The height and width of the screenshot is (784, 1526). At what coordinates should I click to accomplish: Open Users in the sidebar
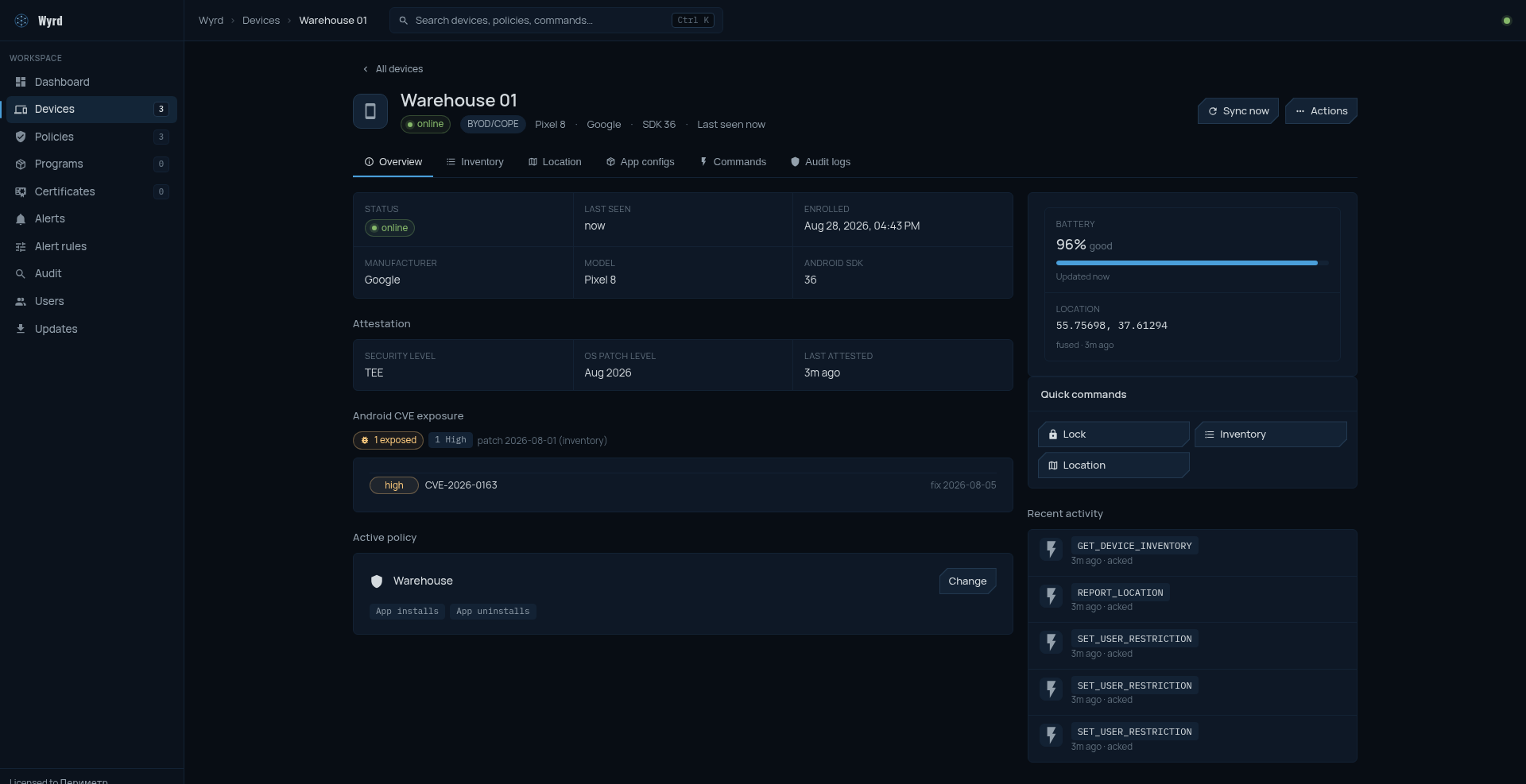click(91, 301)
